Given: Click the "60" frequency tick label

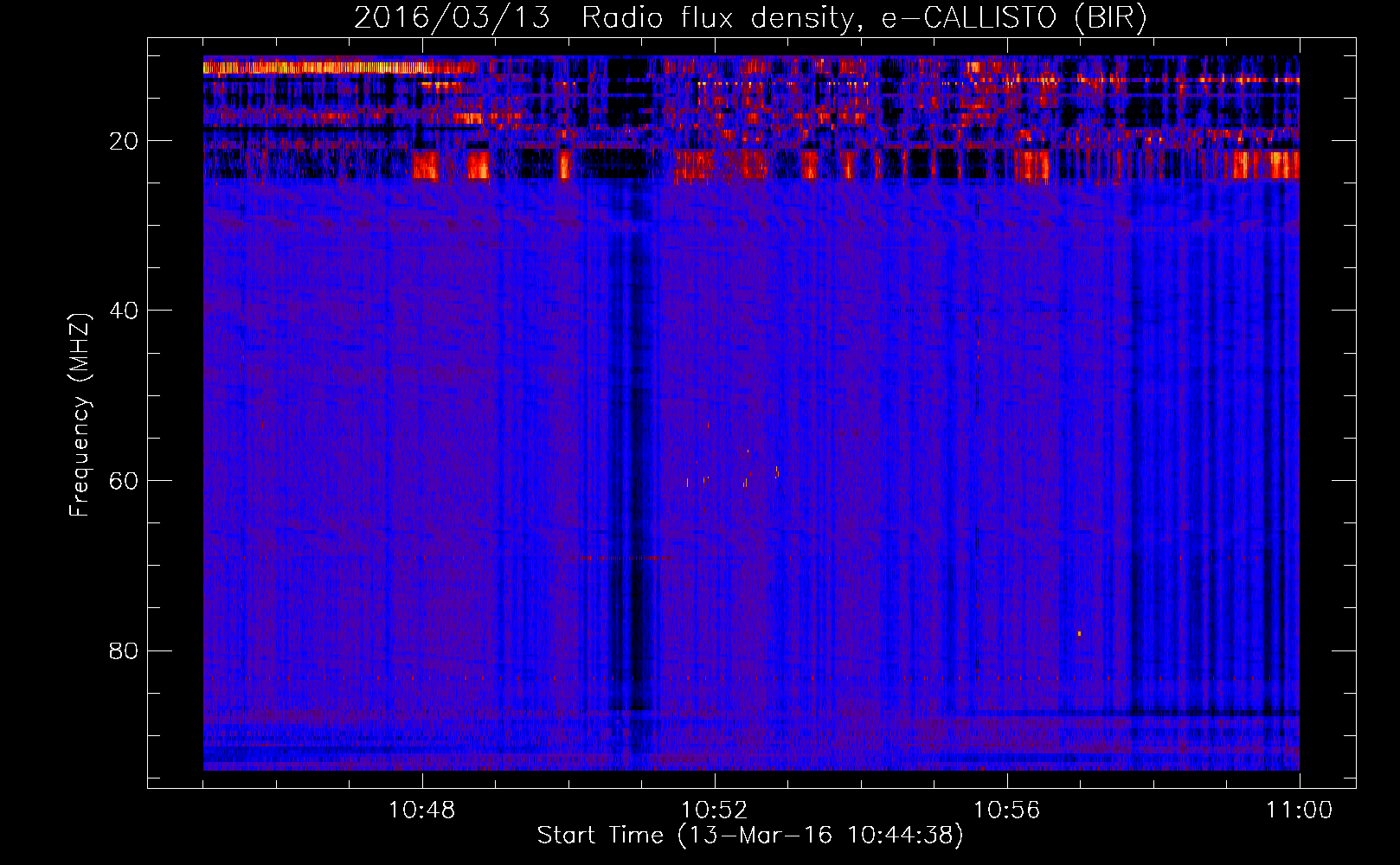Looking at the screenshot, I should point(124,481).
